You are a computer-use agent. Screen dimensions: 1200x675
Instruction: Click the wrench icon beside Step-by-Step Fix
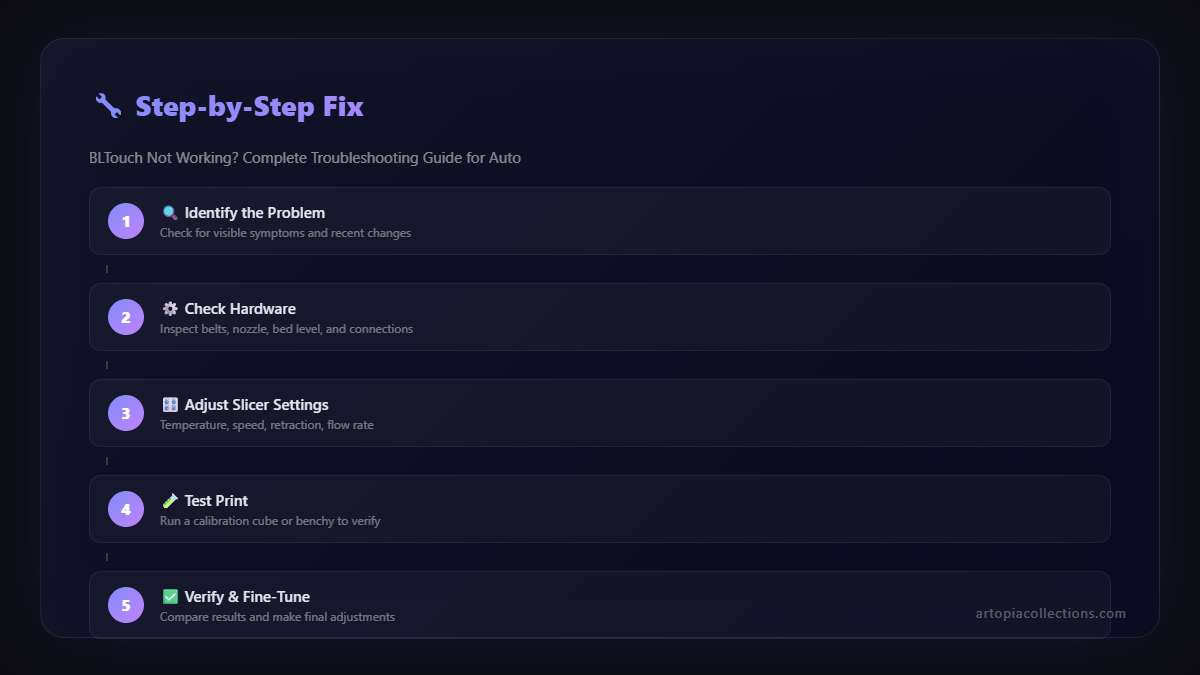point(108,106)
